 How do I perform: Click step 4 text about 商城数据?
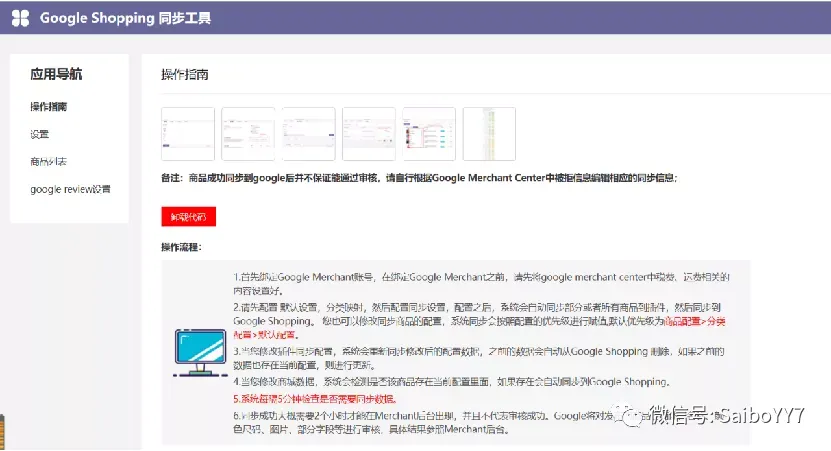[452, 382]
